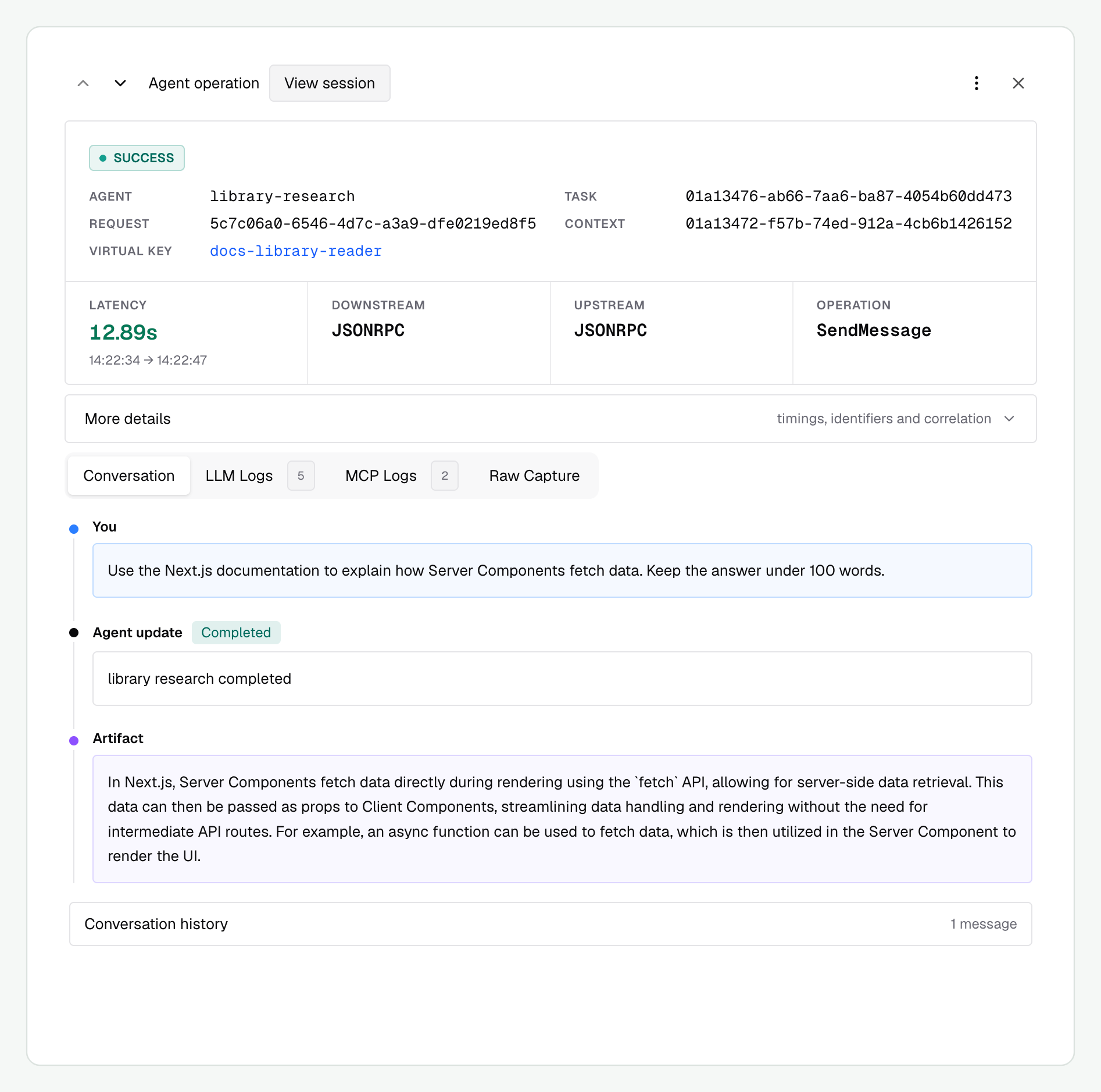Open the docs-library-reader virtual key link
Viewport: 1101px width, 1092px height.
pyautogui.click(x=296, y=251)
